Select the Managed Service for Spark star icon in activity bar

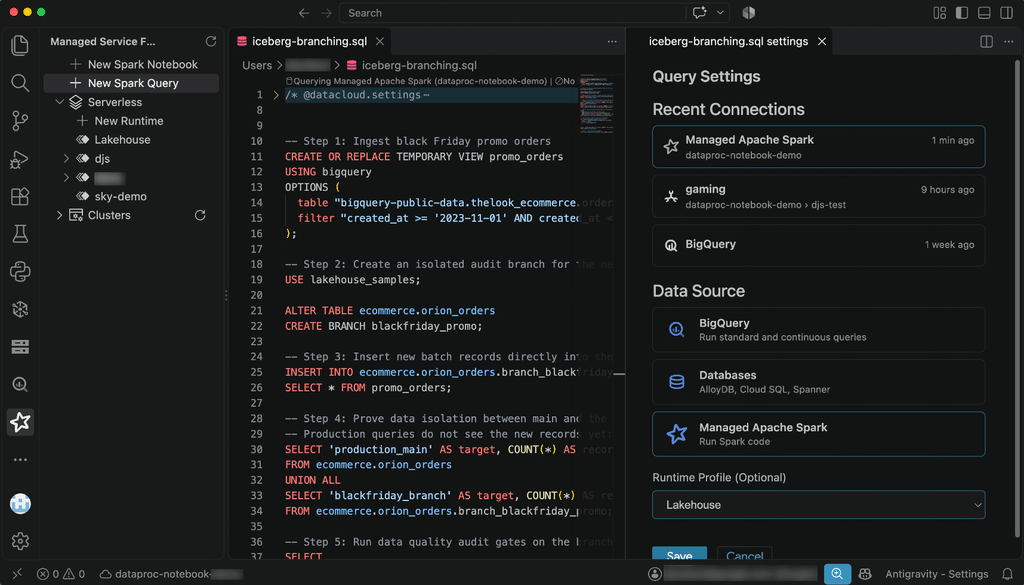point(20,422)
